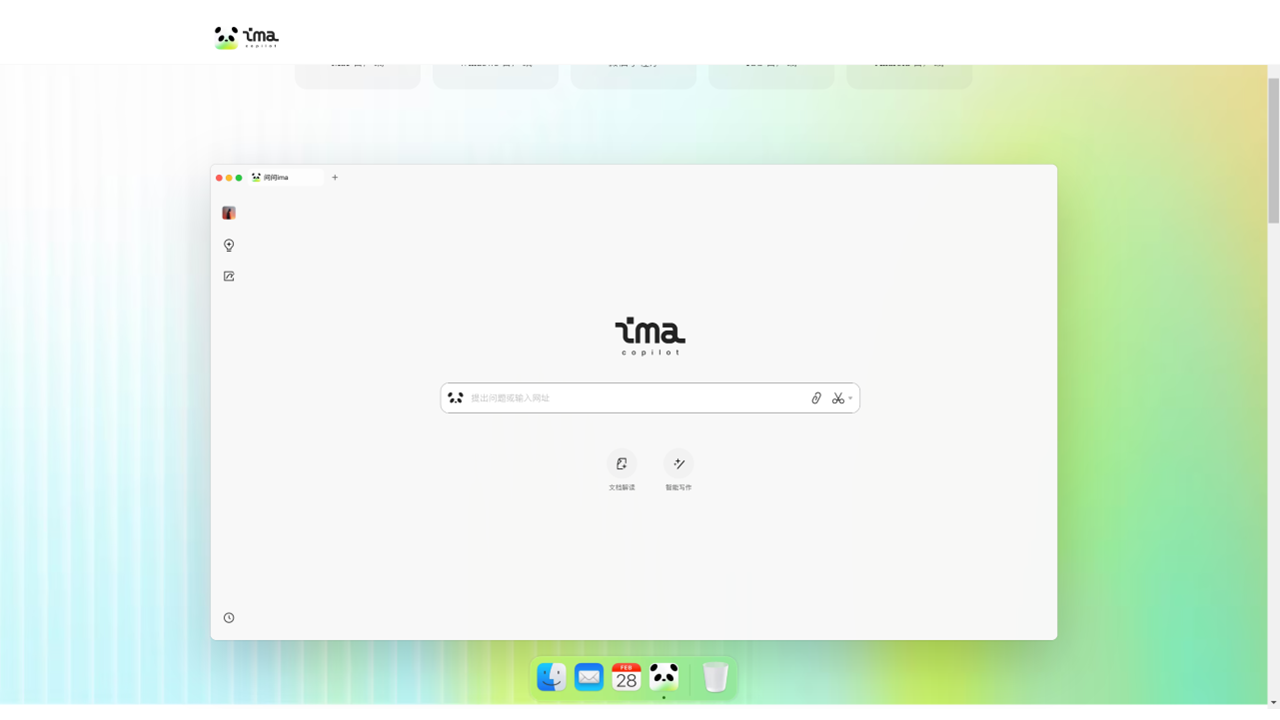Open Mail from the dock
Screen dimensions: 1280x720
click(x=589, y=677)
